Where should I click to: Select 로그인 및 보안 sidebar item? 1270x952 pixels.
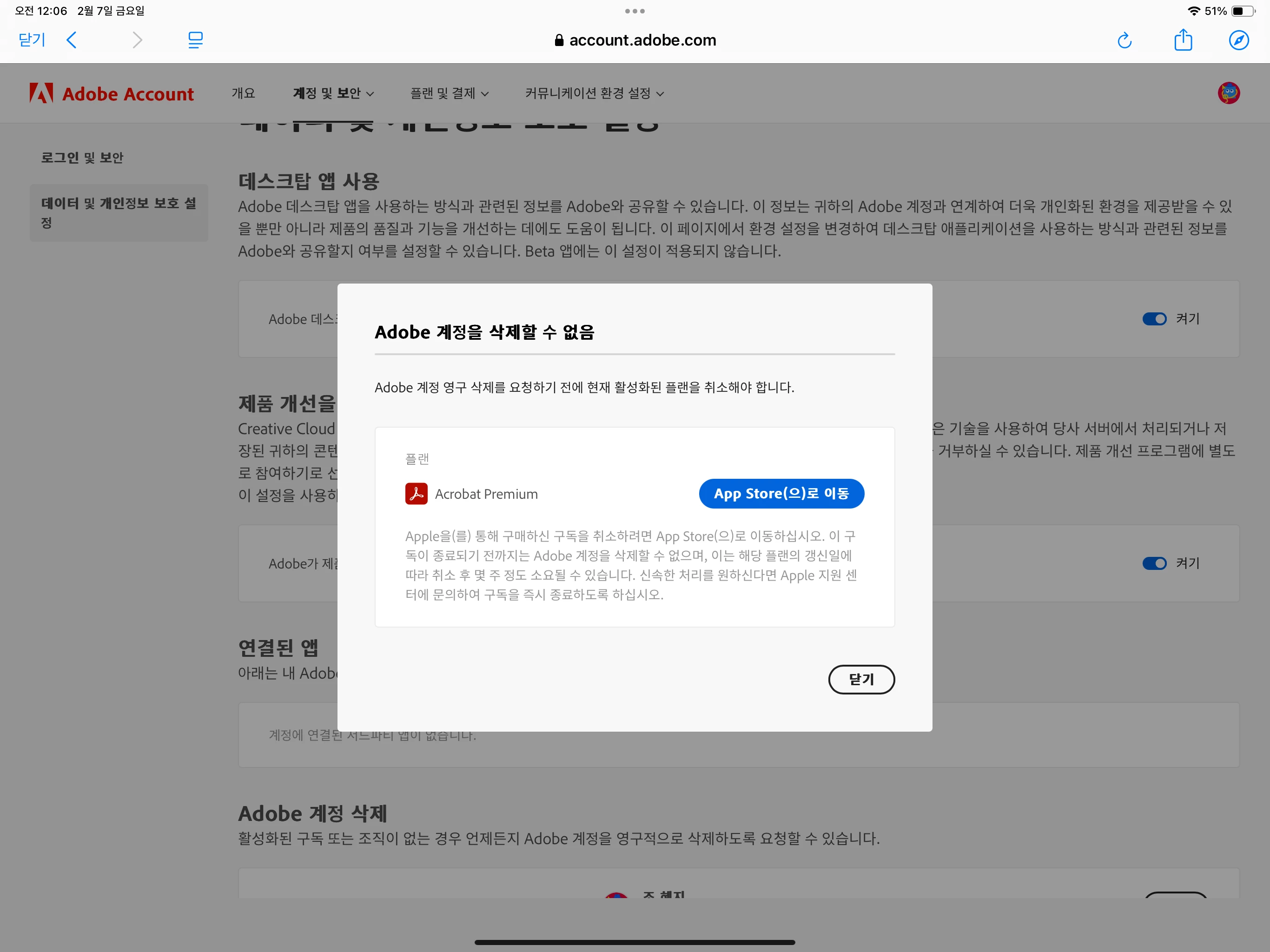(82, 158)
